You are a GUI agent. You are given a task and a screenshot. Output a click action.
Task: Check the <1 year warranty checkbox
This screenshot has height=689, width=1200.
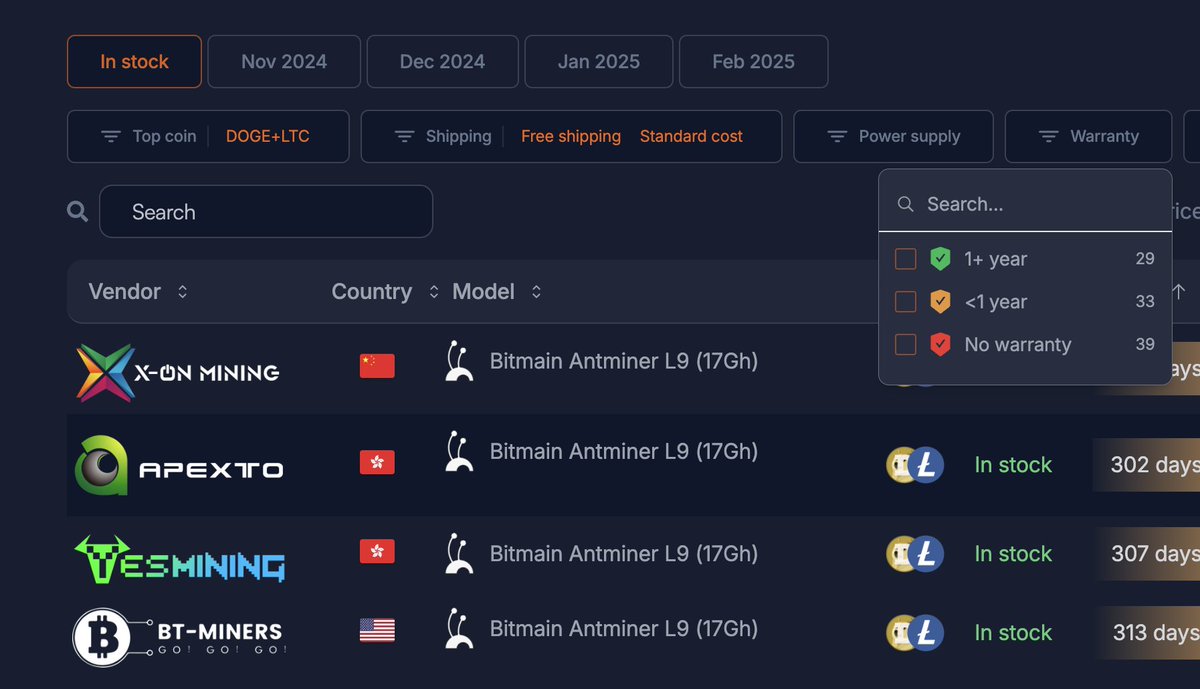point(905,301)
